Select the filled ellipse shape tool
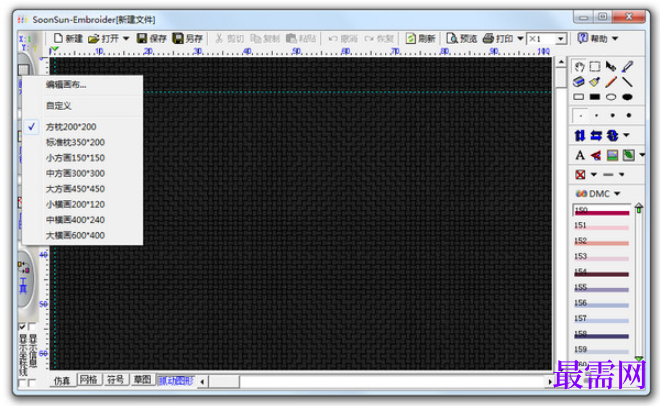This screenshot has width=665, height=406. coord(627,97)
